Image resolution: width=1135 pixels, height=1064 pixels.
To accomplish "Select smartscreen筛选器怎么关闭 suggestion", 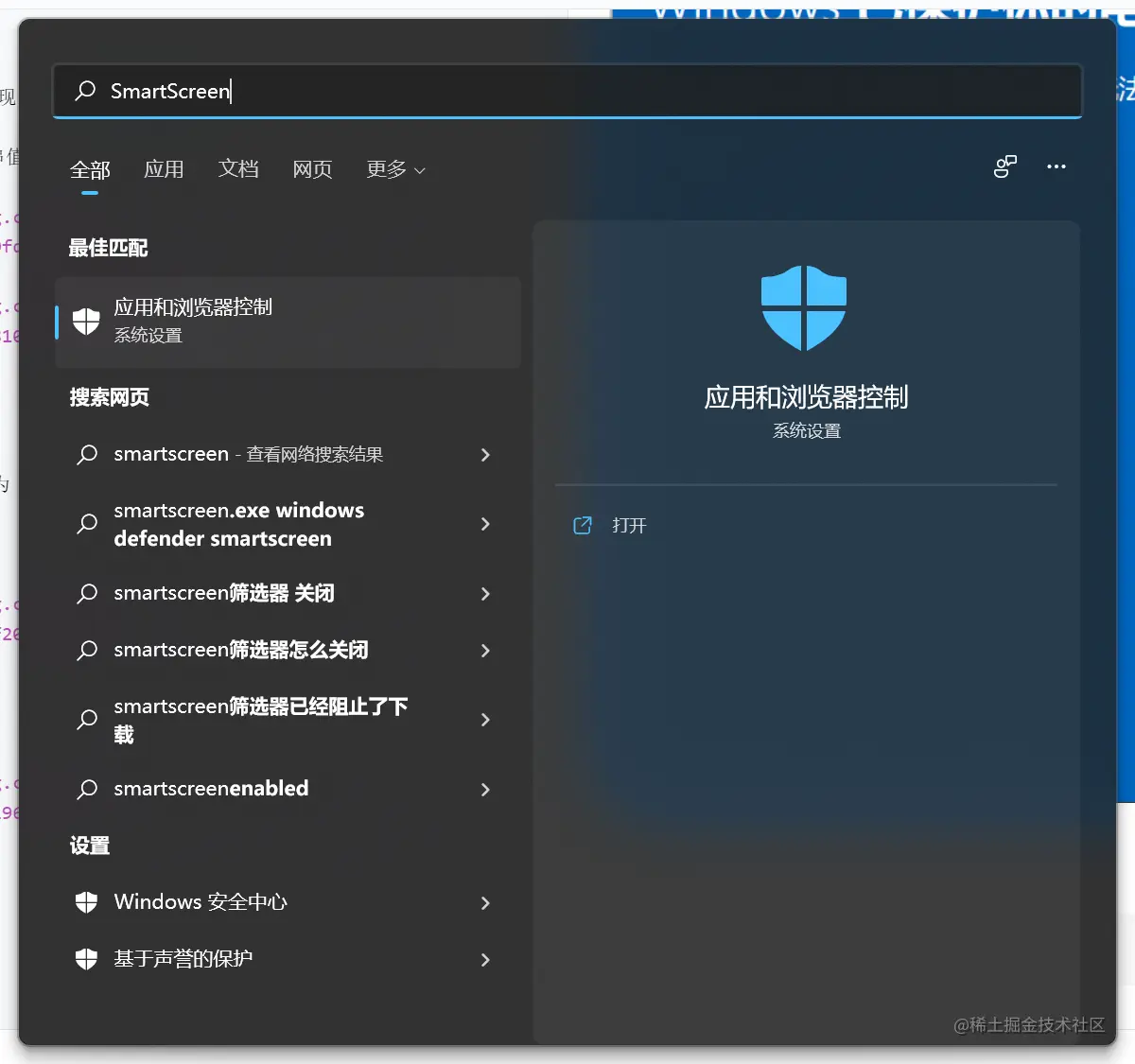I will pos(288,651).
